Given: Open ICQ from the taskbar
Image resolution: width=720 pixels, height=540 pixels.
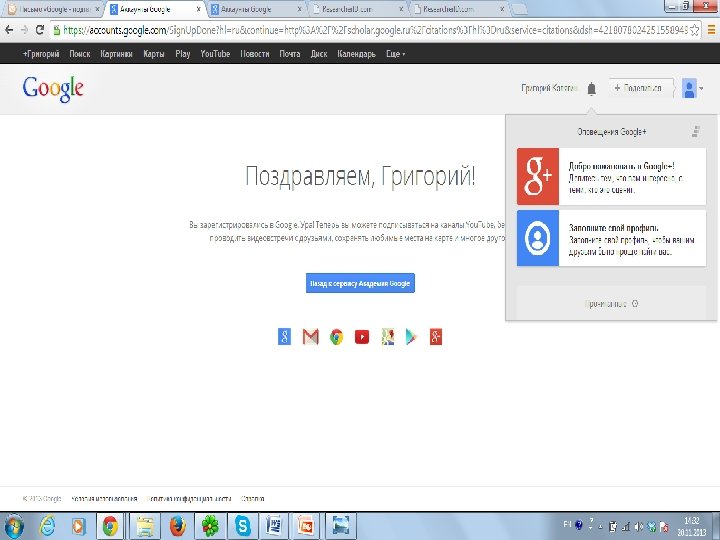Looking at the screenshot, I should point(210,526).
